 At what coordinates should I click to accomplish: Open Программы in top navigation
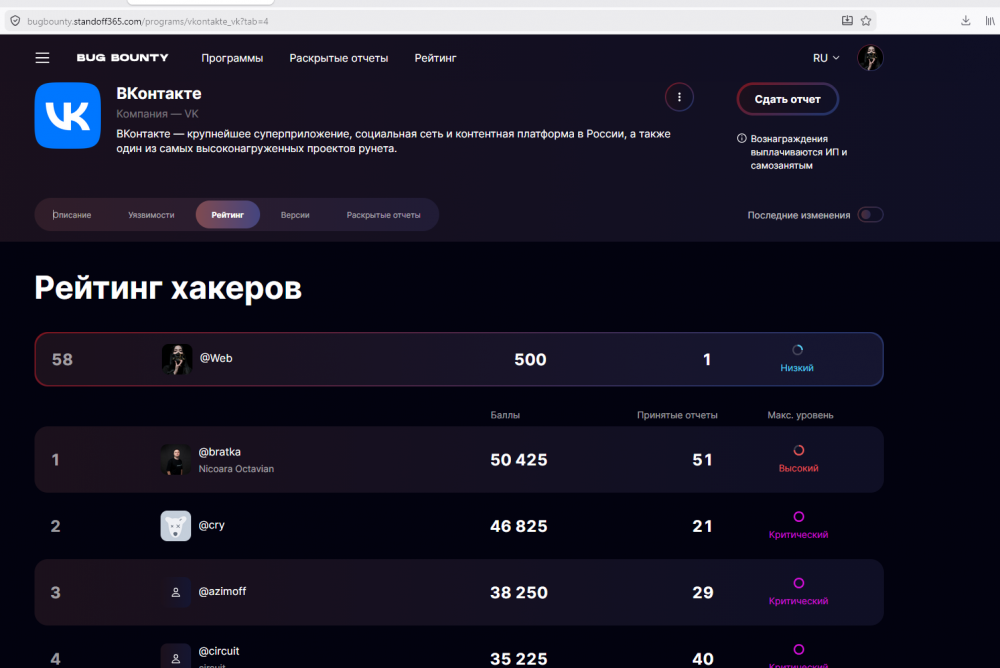[x=232, y=58]
